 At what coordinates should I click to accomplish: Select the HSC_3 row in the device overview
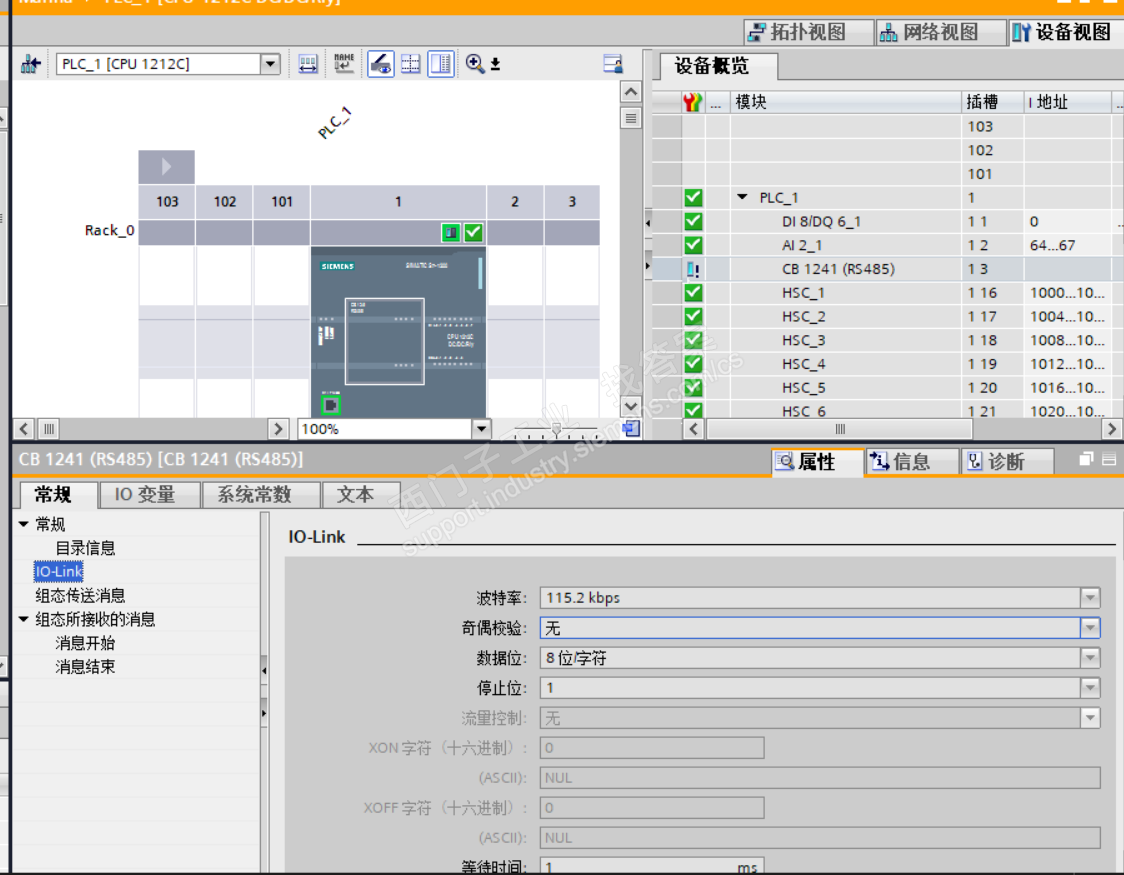pyautogui.click(x=887, y=340)
